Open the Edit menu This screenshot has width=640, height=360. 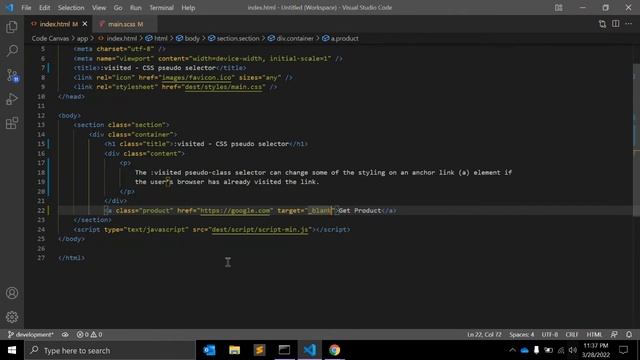pyautogui.click(x=44, y=8)
